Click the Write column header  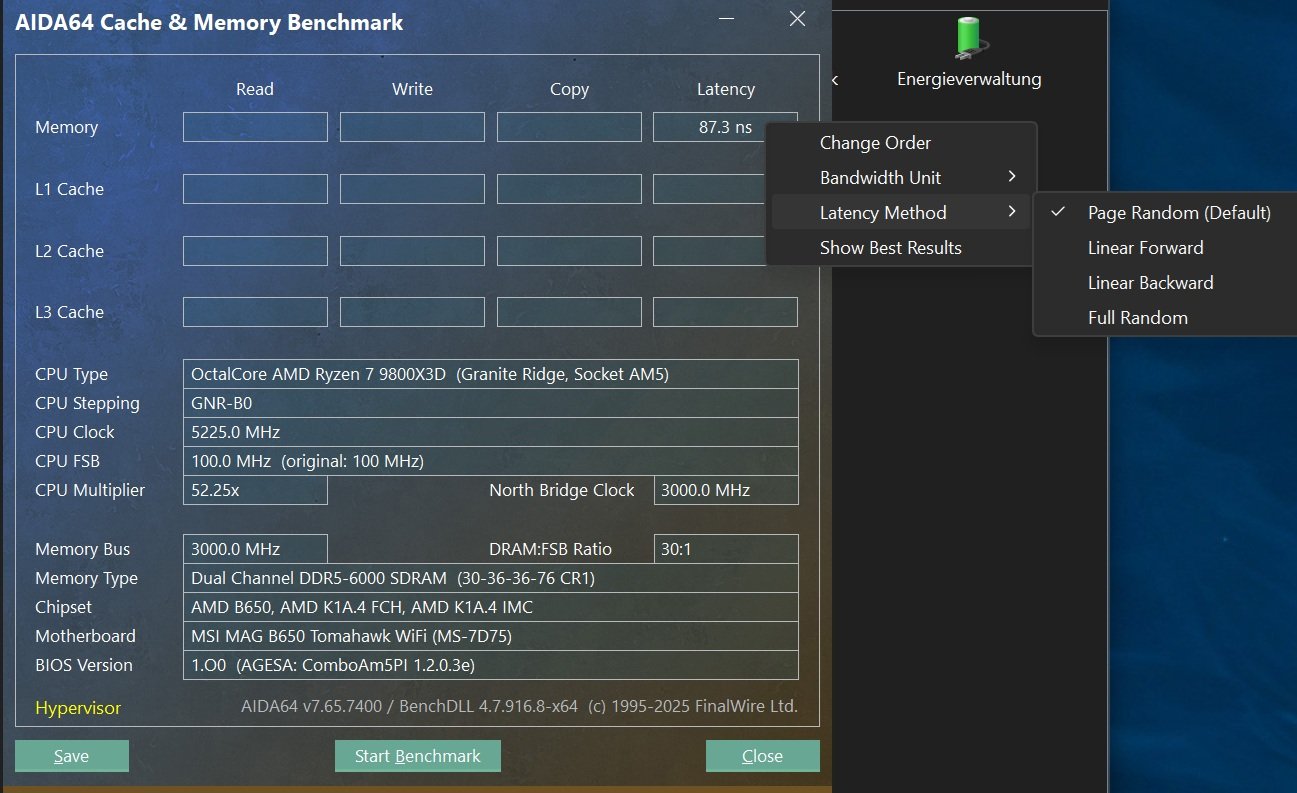coord(412,89)
